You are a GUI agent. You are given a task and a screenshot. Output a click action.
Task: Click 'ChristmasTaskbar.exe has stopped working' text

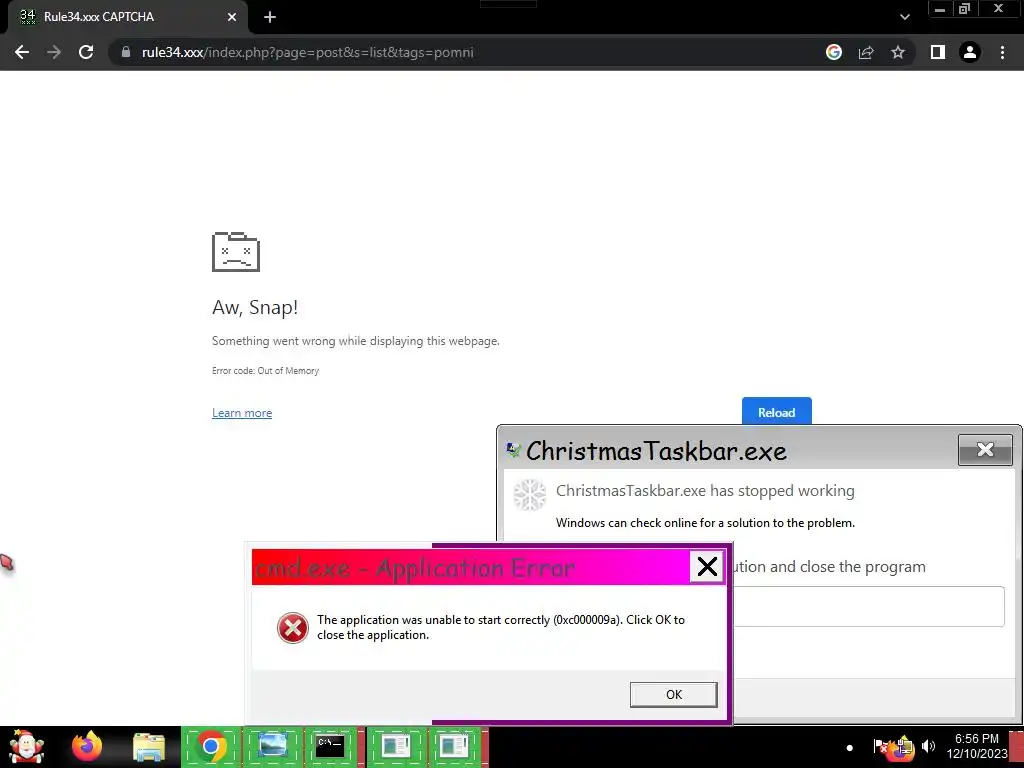pyautogui.click(x=705, y=490)
